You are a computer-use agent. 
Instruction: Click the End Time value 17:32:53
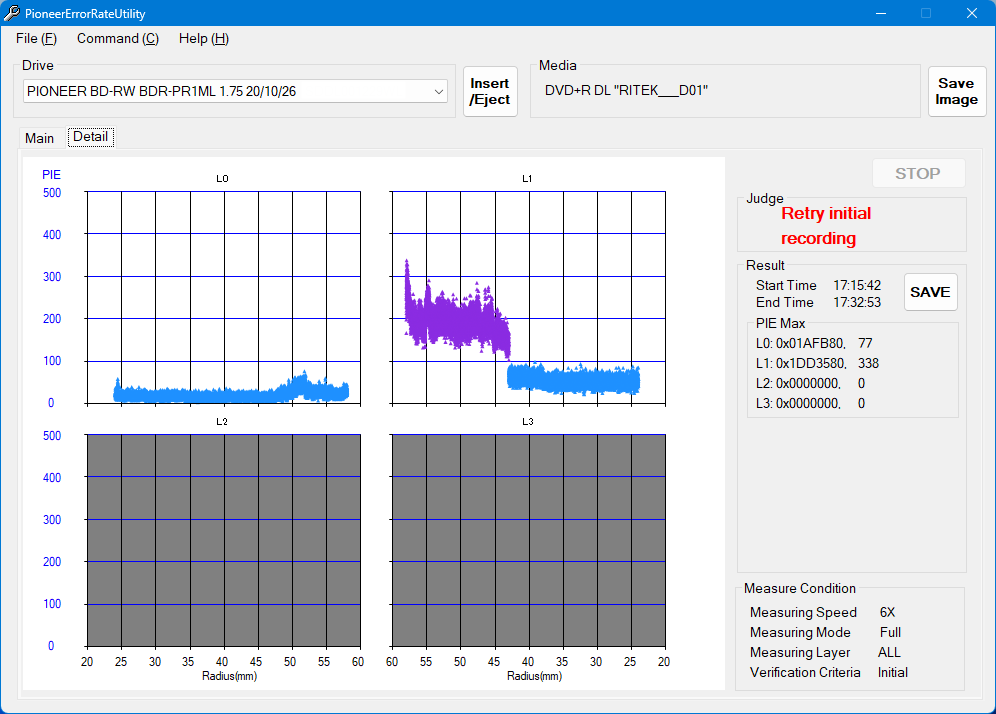click(857, 302)
